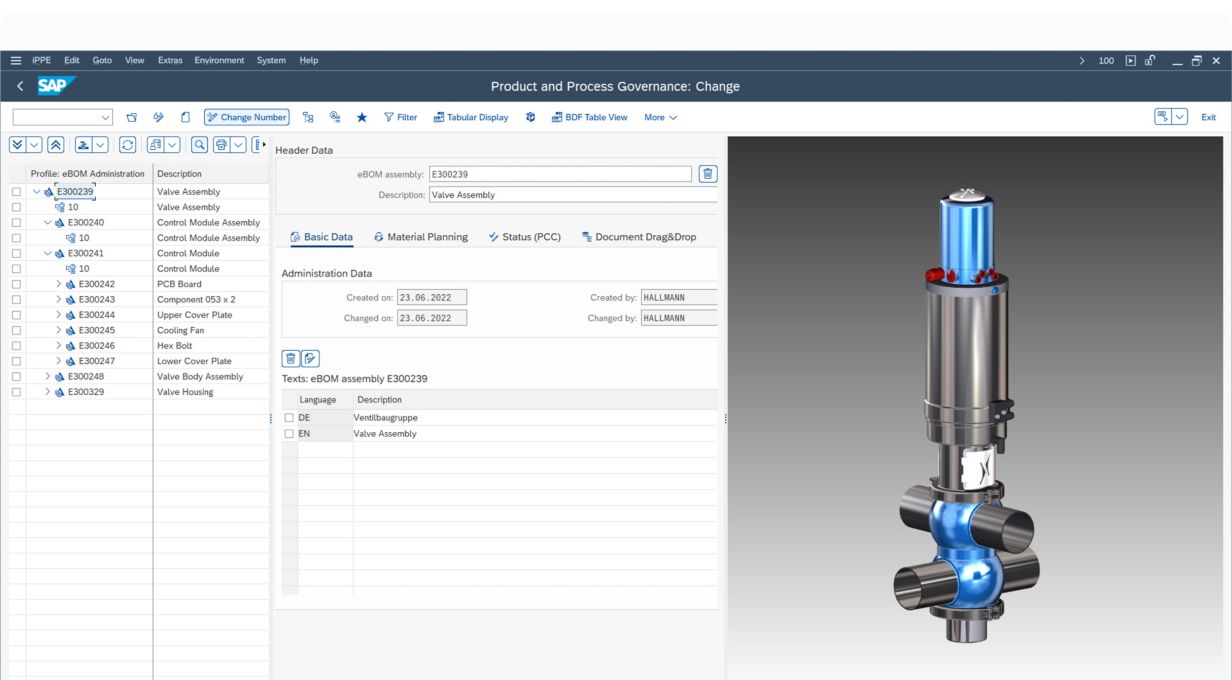
Task: Open the More toolbar dropdown
Action: pos(660,117)
